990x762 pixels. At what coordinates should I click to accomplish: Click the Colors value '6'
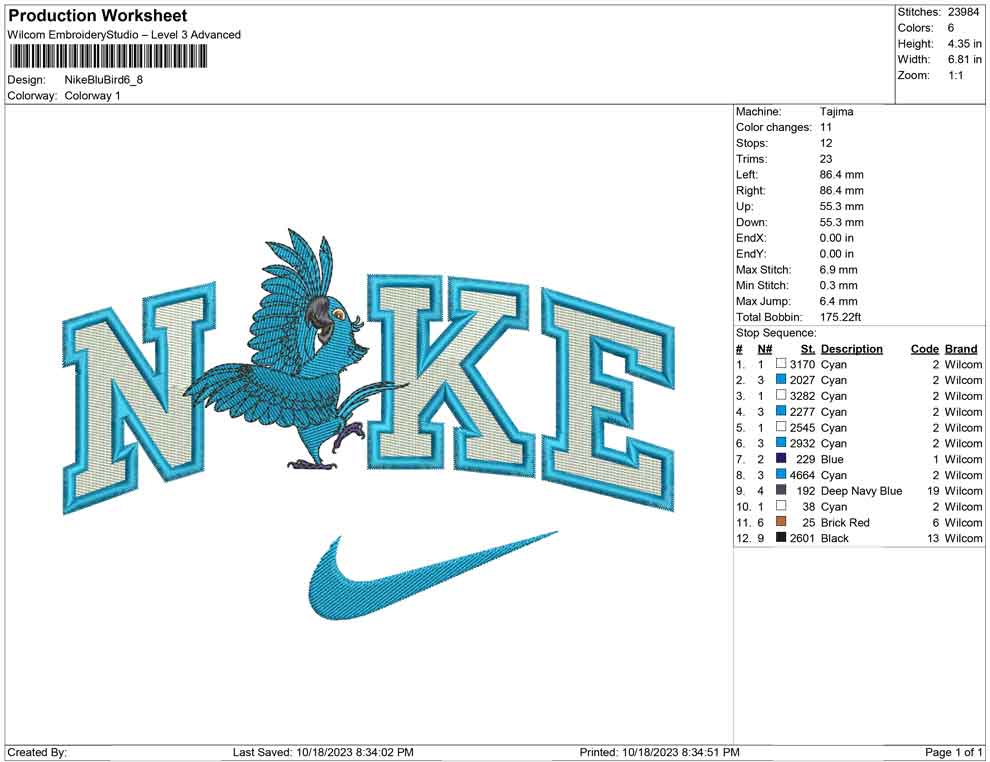point(951,28)
